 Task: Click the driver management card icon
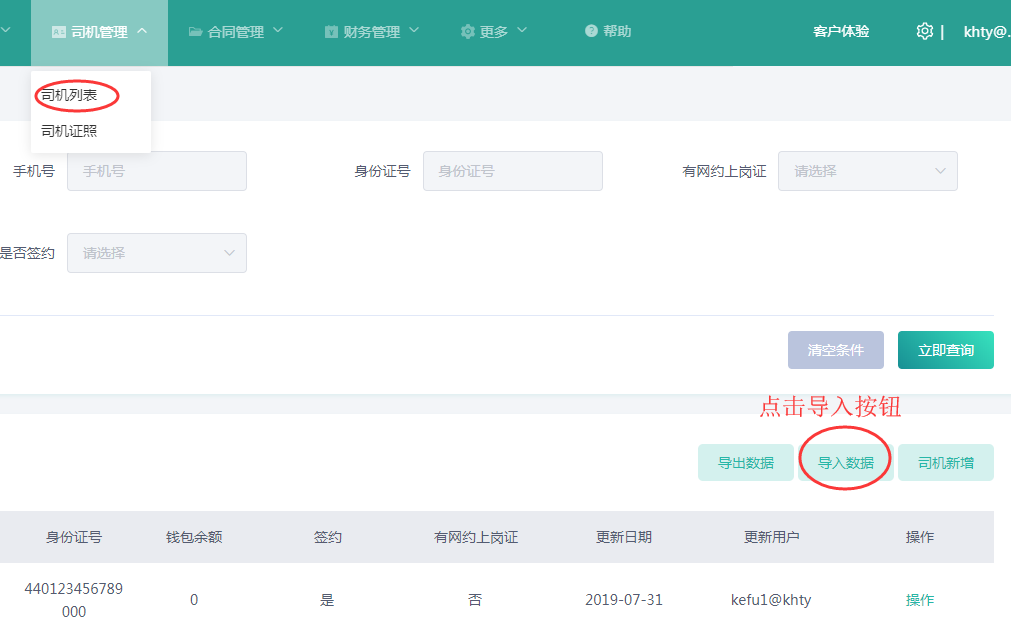coord(59,32)
